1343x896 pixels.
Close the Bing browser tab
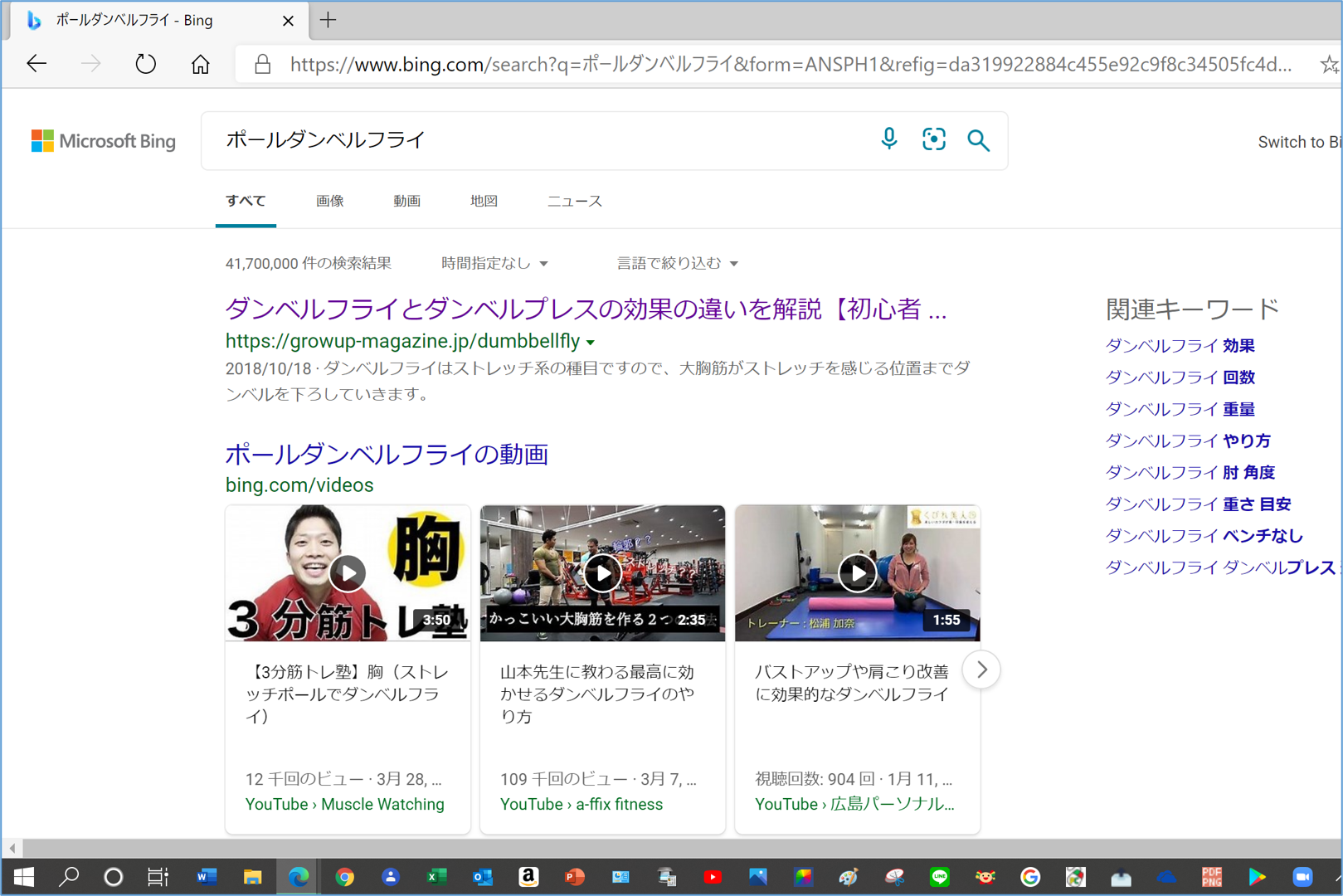[x=288, y=21]
